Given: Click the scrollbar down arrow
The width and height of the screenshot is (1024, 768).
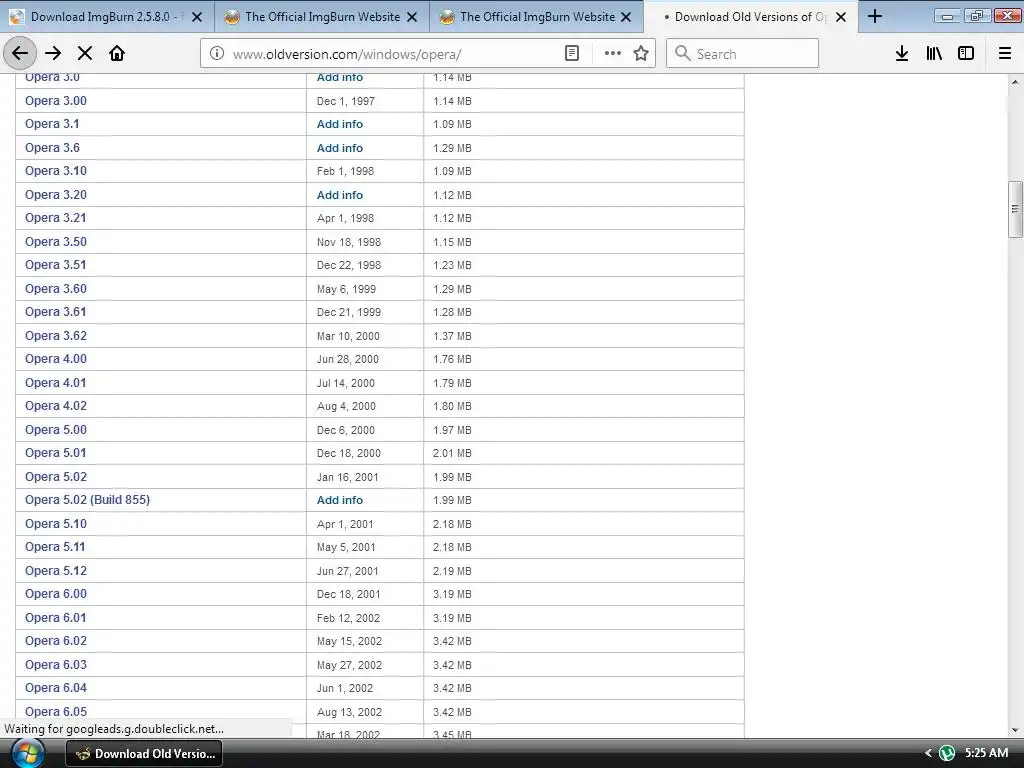Looking at the screenshot, I should point(1015,730).
